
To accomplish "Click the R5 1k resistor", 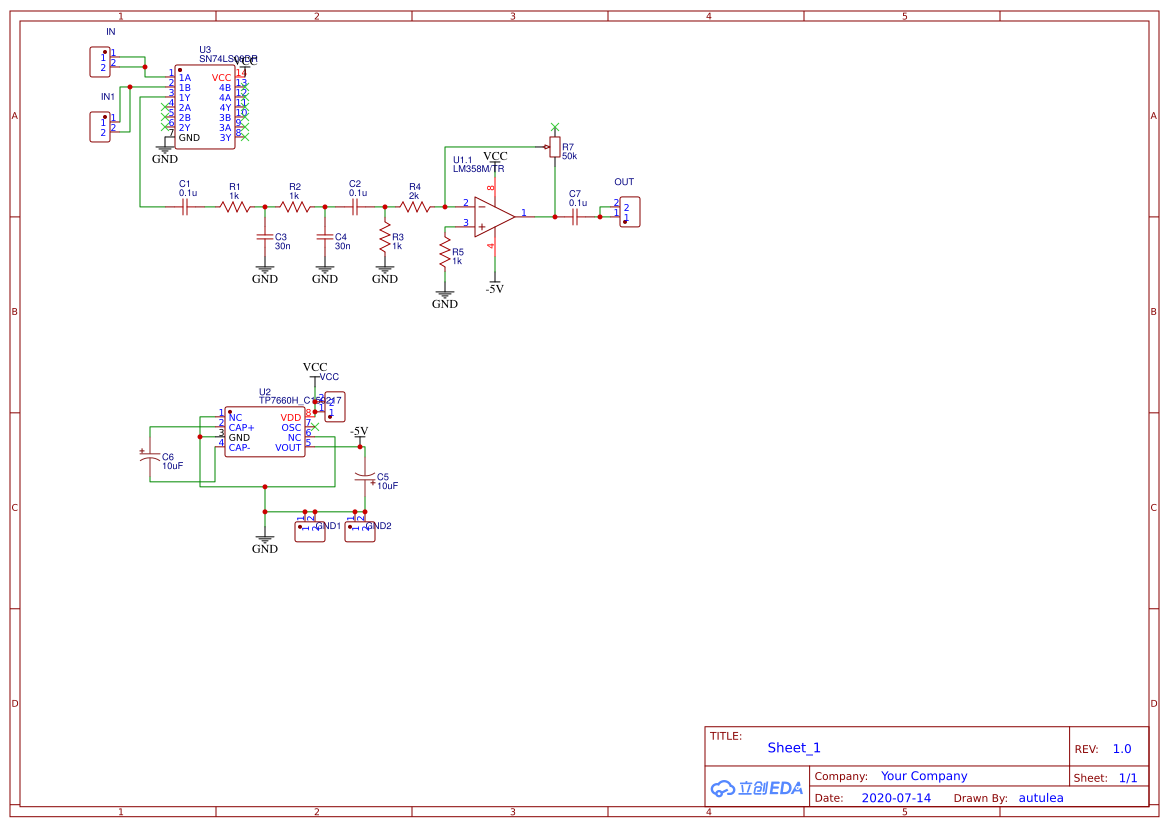I will pyautogui.click(x=445, y=252).
